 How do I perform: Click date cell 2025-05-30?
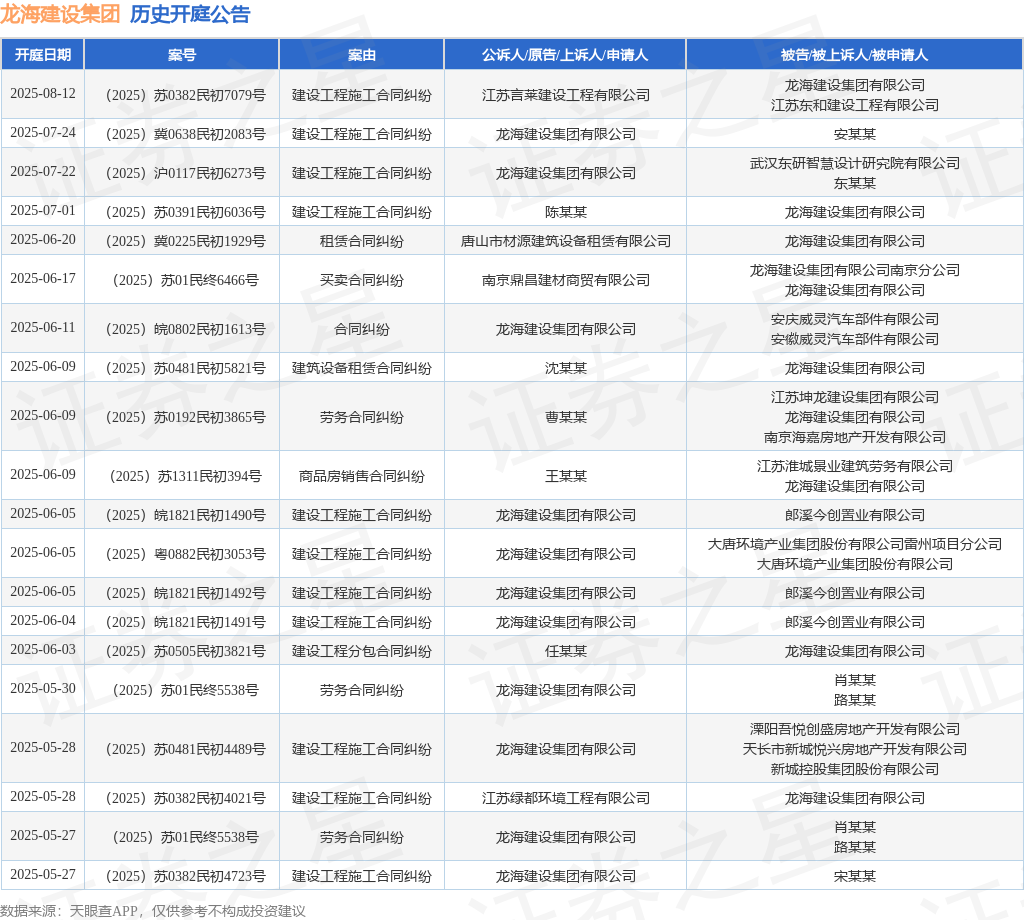[x=43, y=689]
